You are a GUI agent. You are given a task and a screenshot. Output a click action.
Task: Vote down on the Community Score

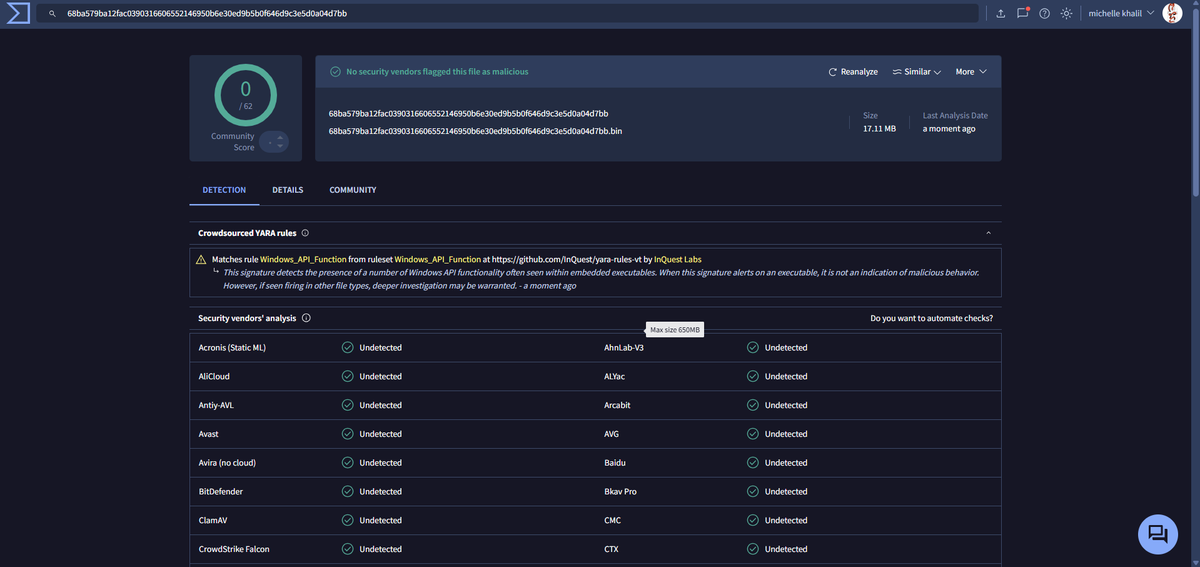click(x=280, y=147)
